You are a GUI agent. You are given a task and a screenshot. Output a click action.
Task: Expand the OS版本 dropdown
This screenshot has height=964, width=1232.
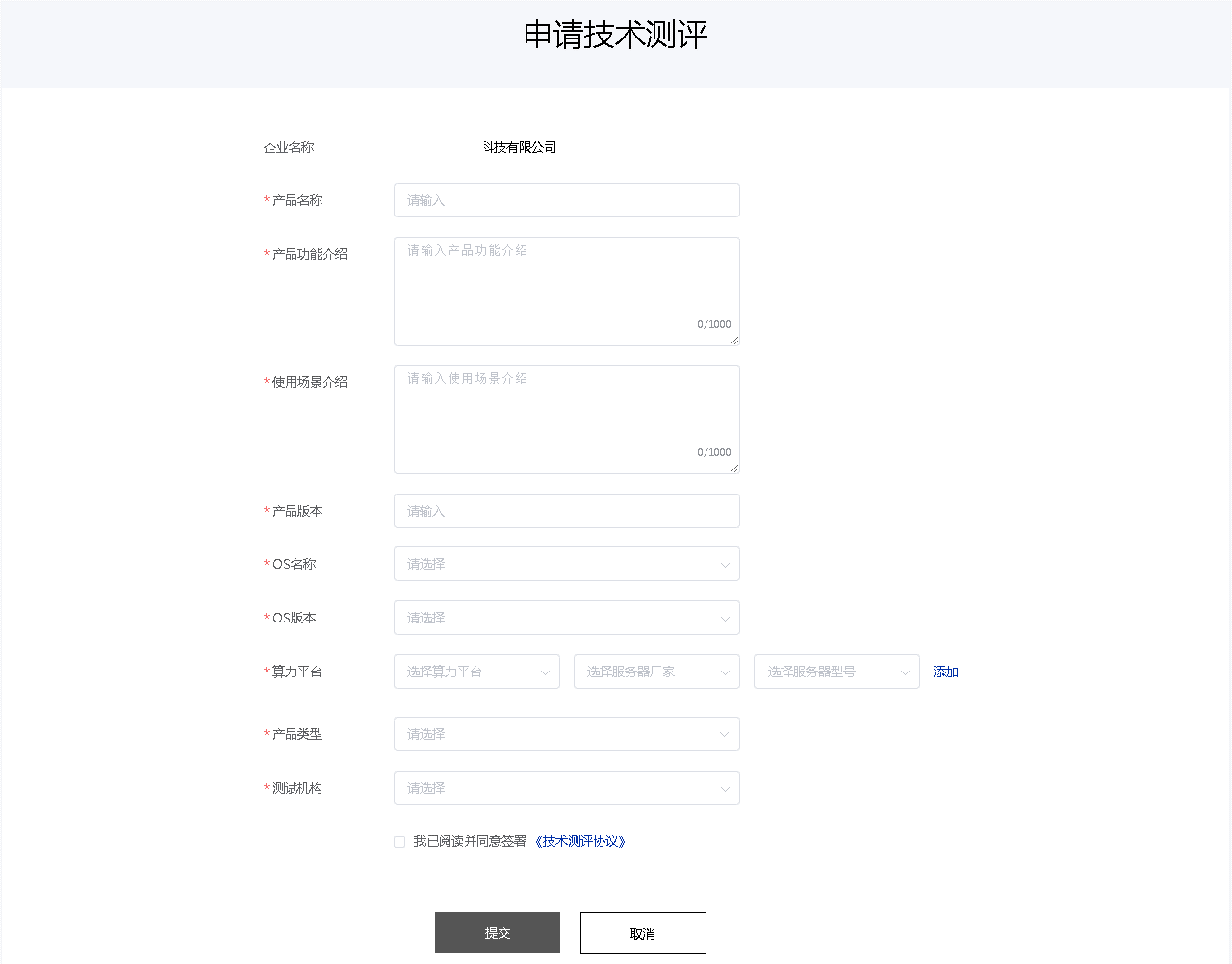click(566, 618)
